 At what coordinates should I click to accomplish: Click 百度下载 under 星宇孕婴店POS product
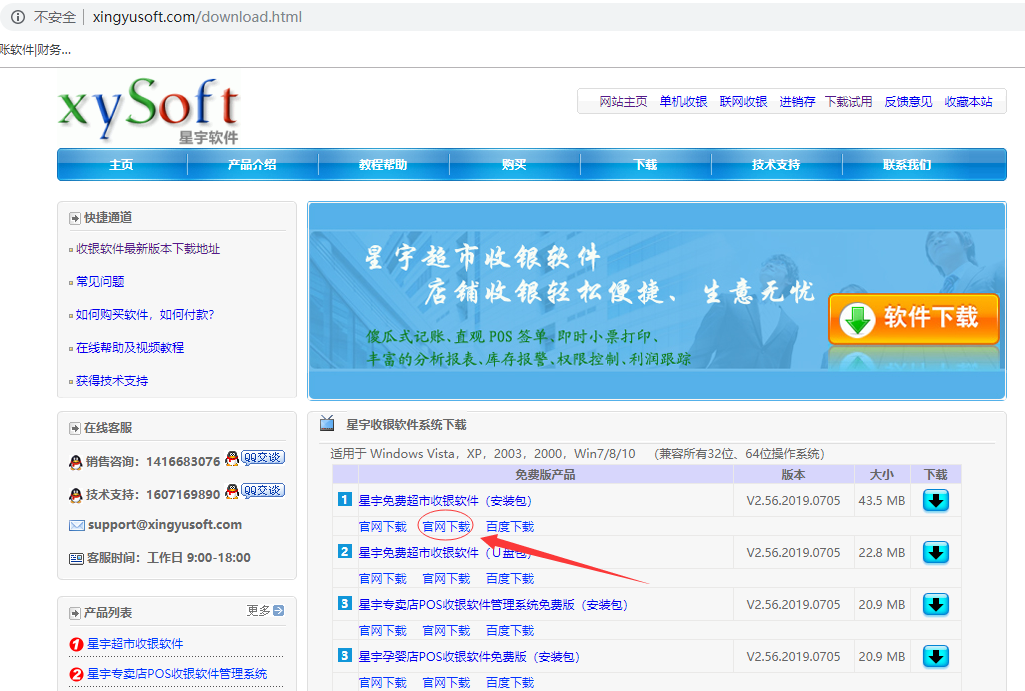click(x=510, y=683)
